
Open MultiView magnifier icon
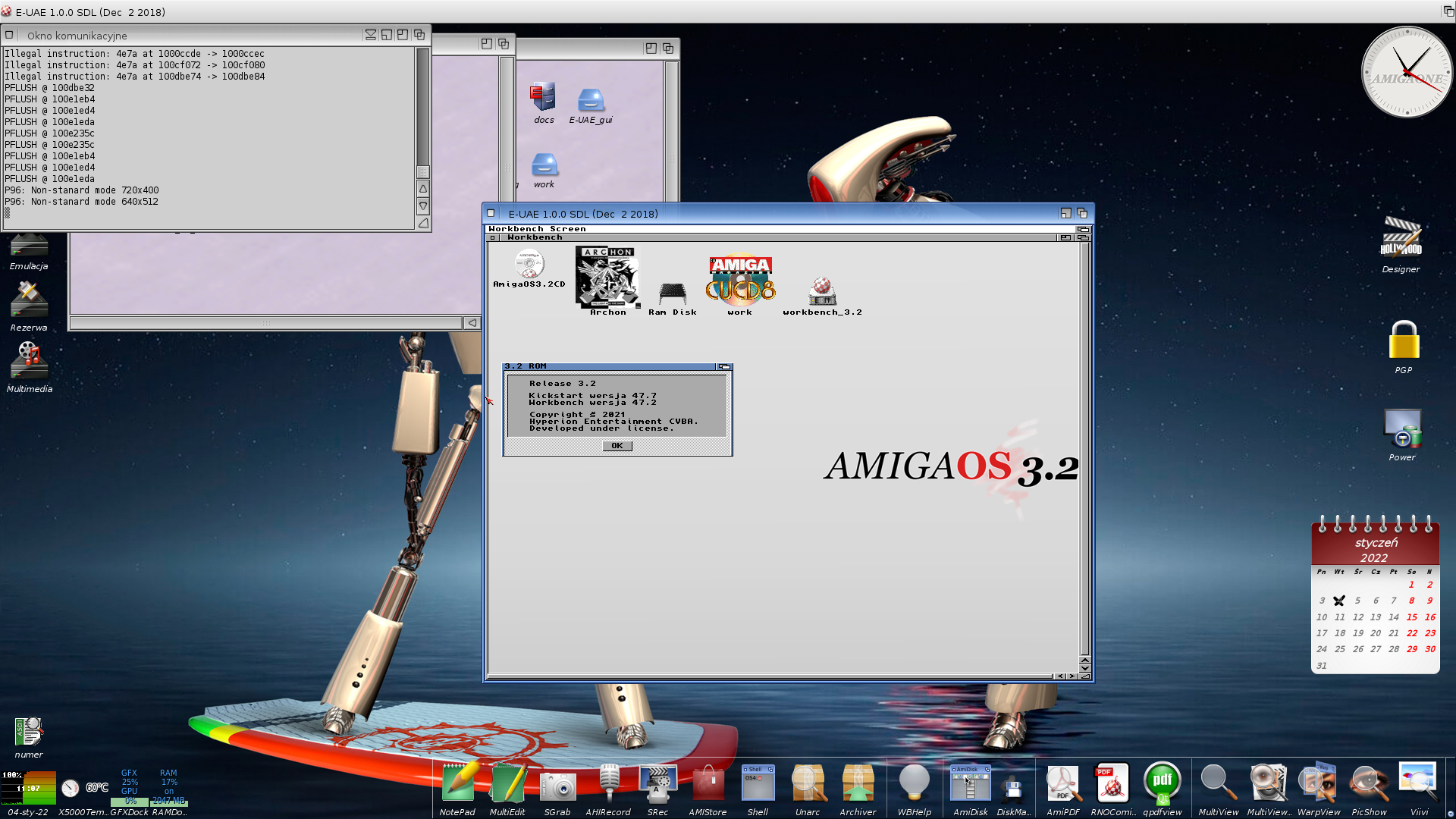1219,783
